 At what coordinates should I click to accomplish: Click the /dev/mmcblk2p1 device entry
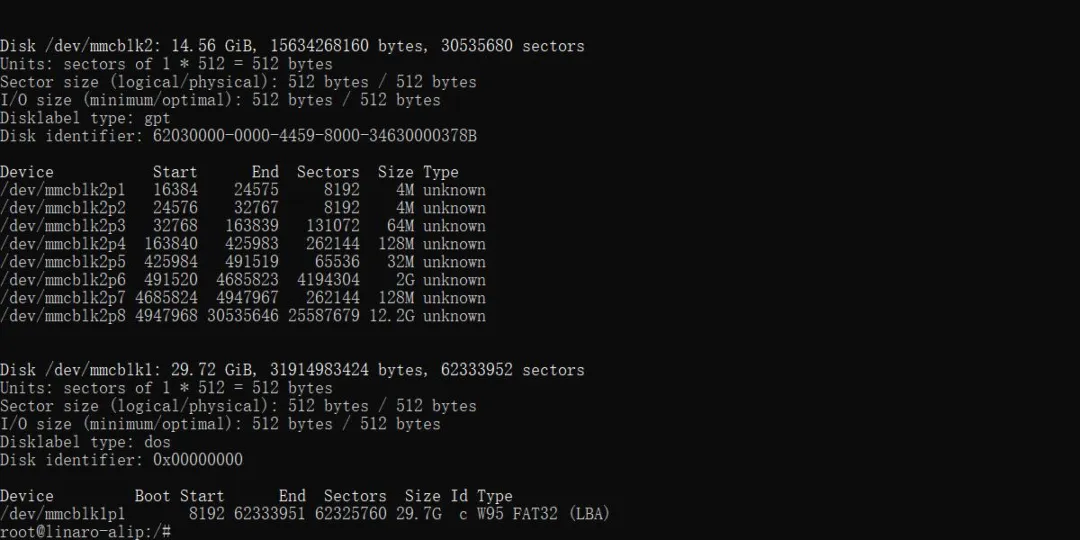click(63, 190)
